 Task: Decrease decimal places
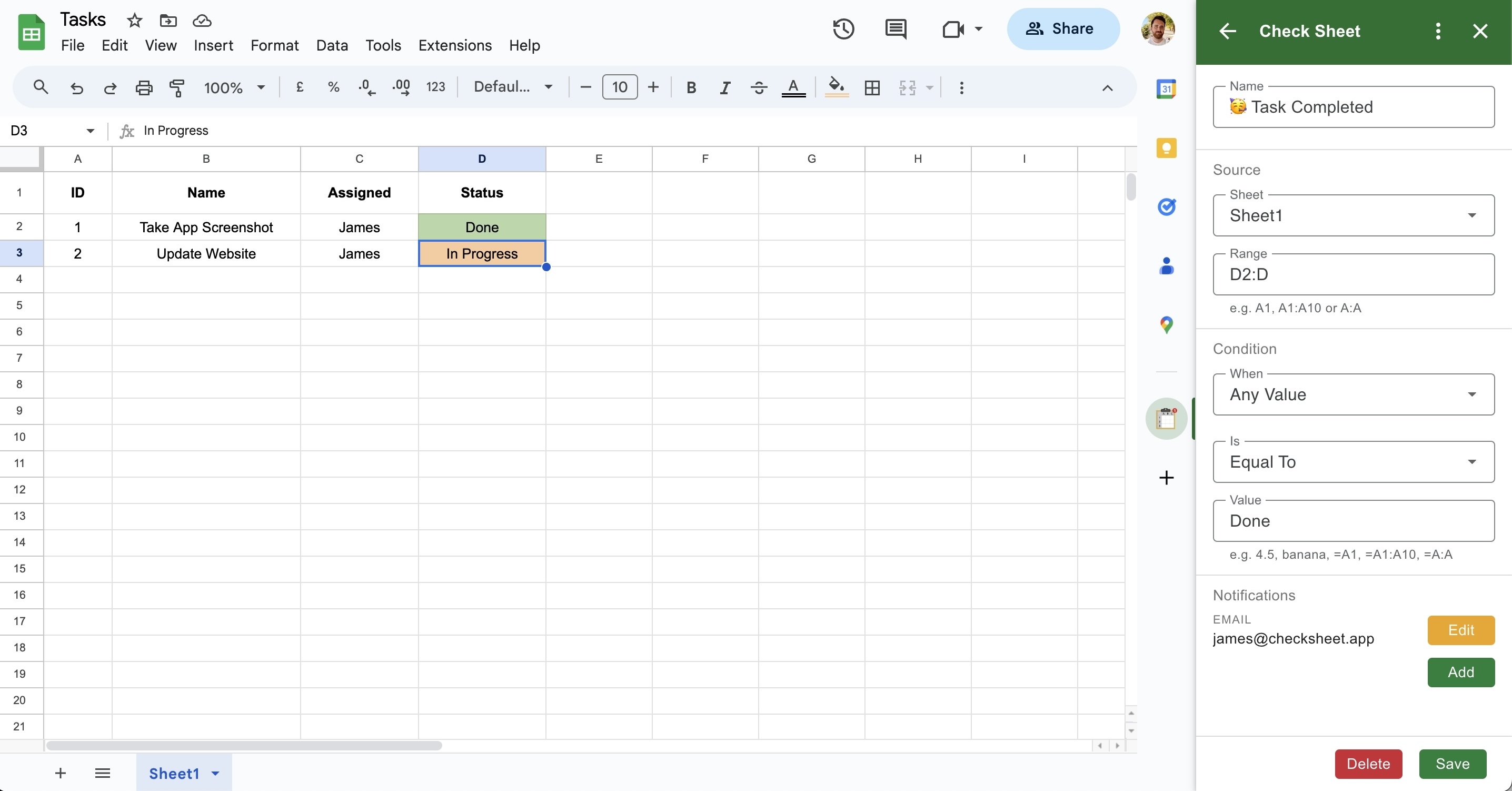(x=366, y=87)
